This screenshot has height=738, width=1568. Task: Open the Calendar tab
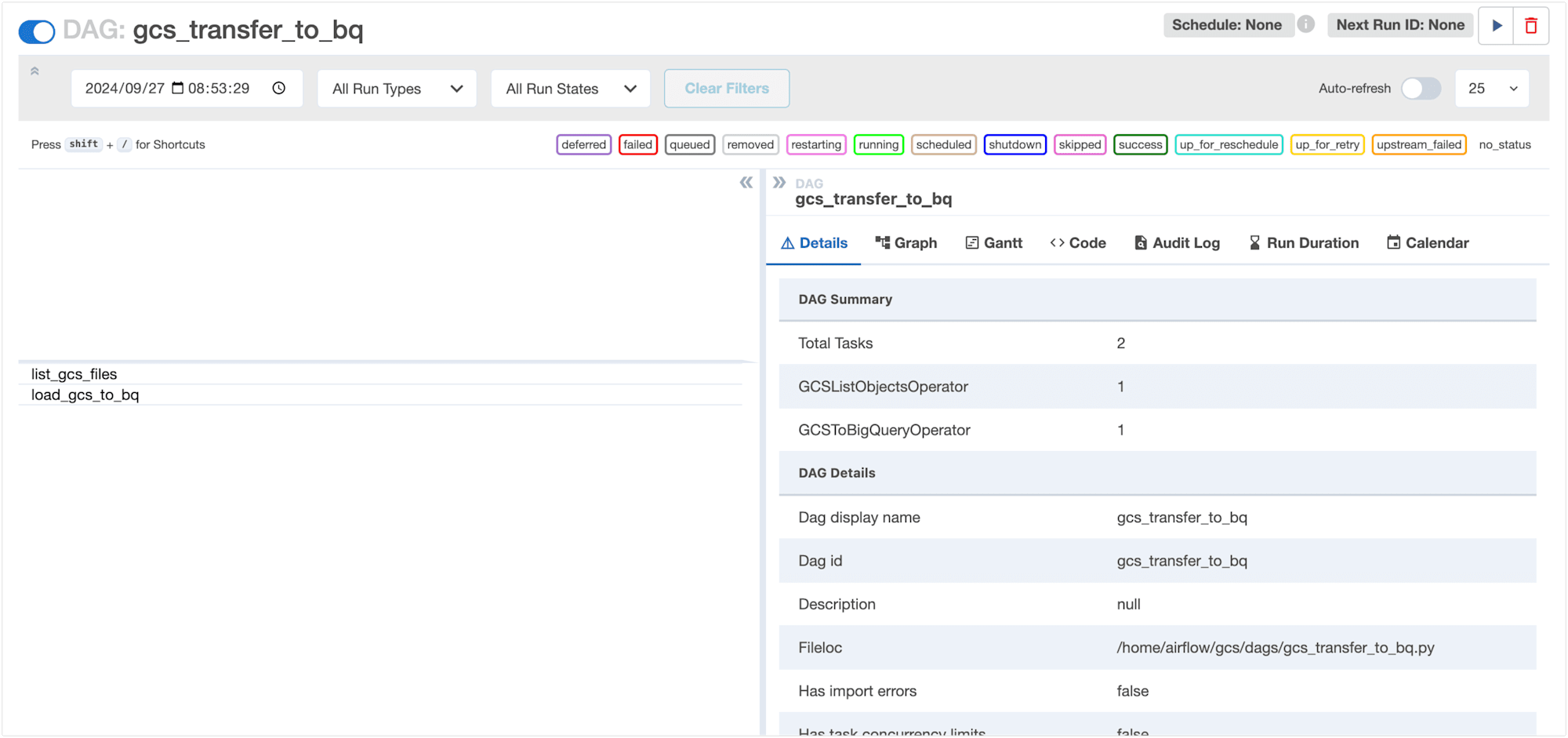(1428, 243)
